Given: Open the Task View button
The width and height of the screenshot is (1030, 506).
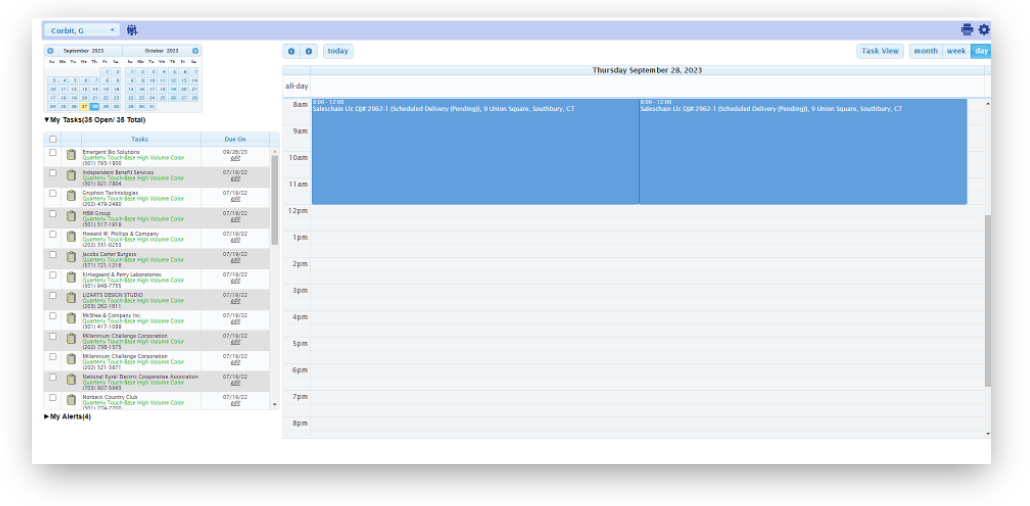Looking at the screenshot, I should point(880,51).
